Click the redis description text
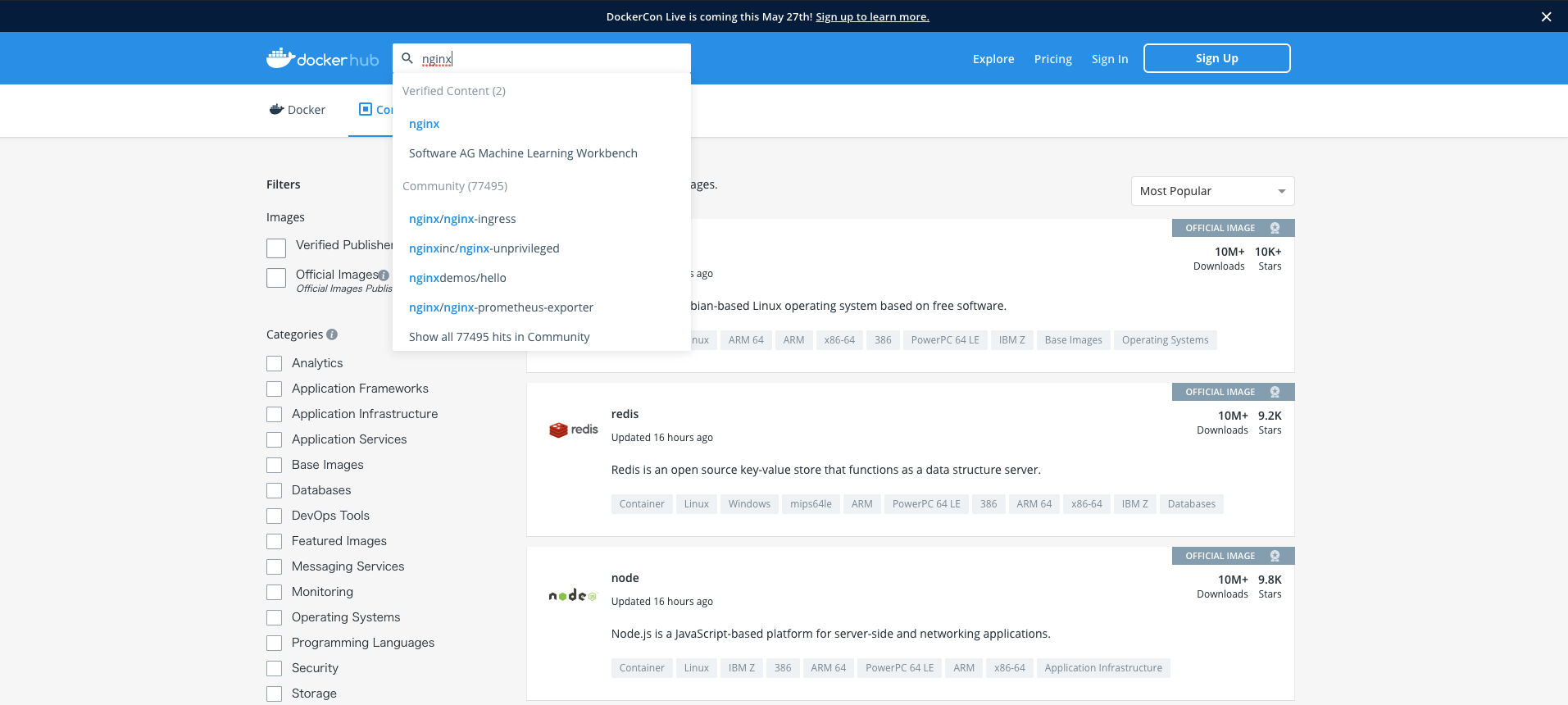 [x=825, y=470]
